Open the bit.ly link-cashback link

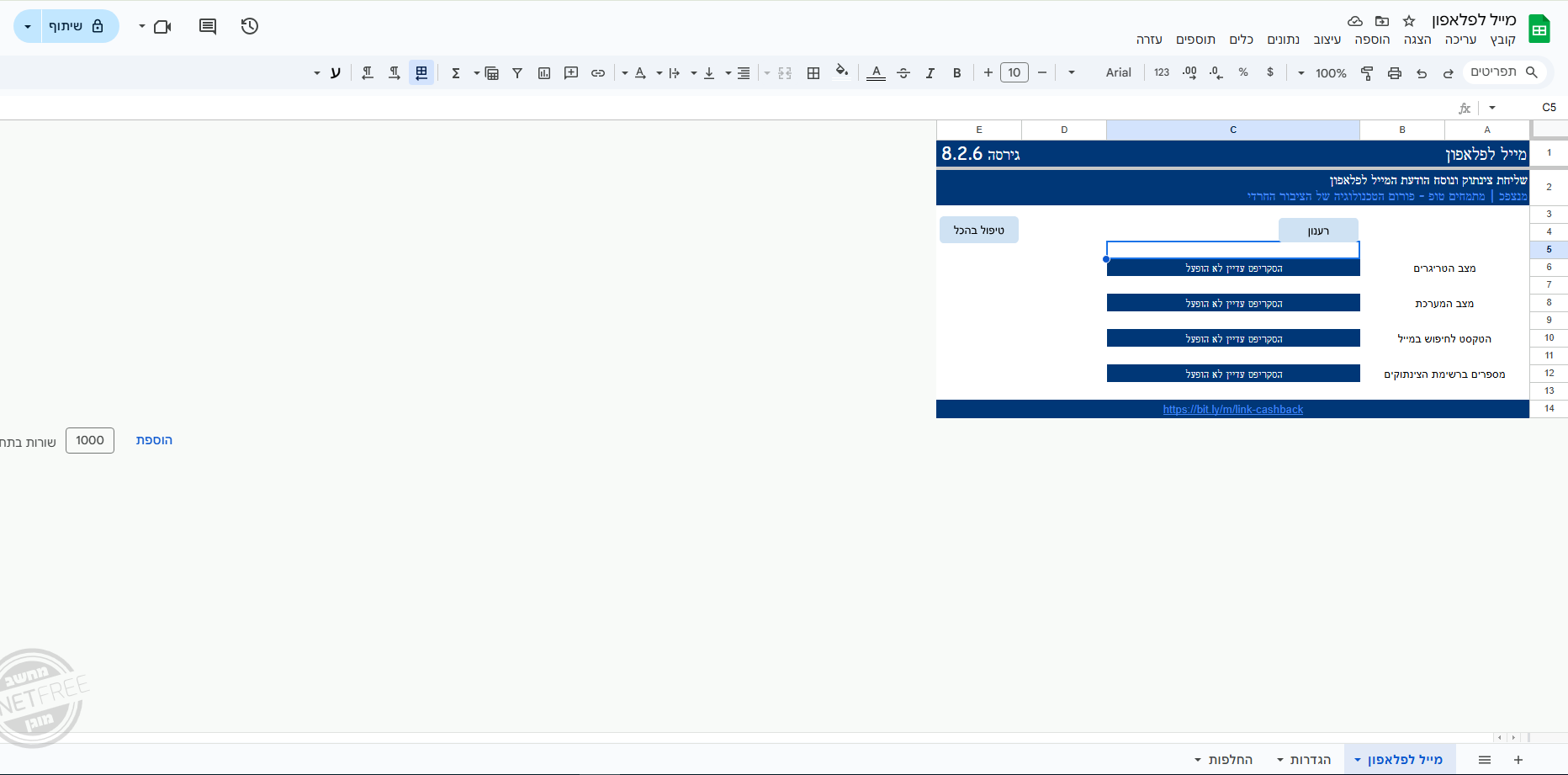coord(1232,410)
